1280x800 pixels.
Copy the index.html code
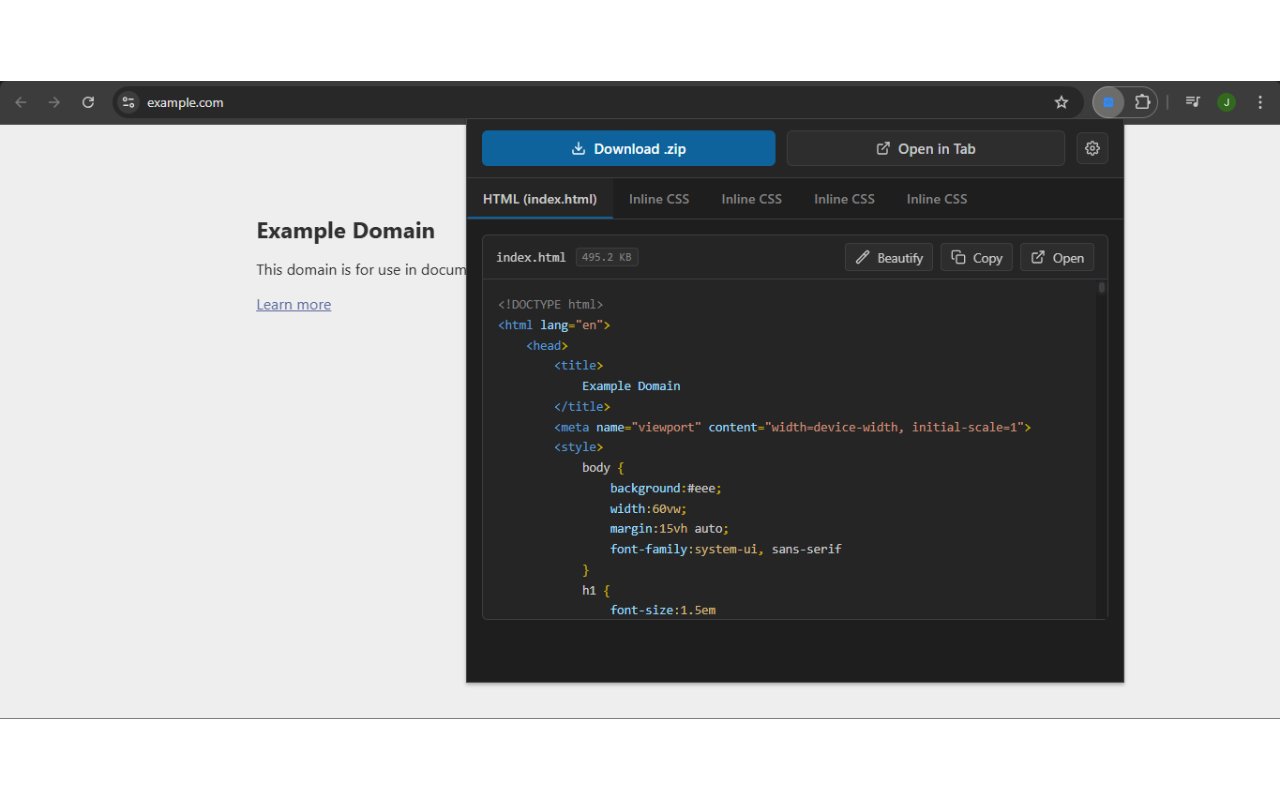977,257
